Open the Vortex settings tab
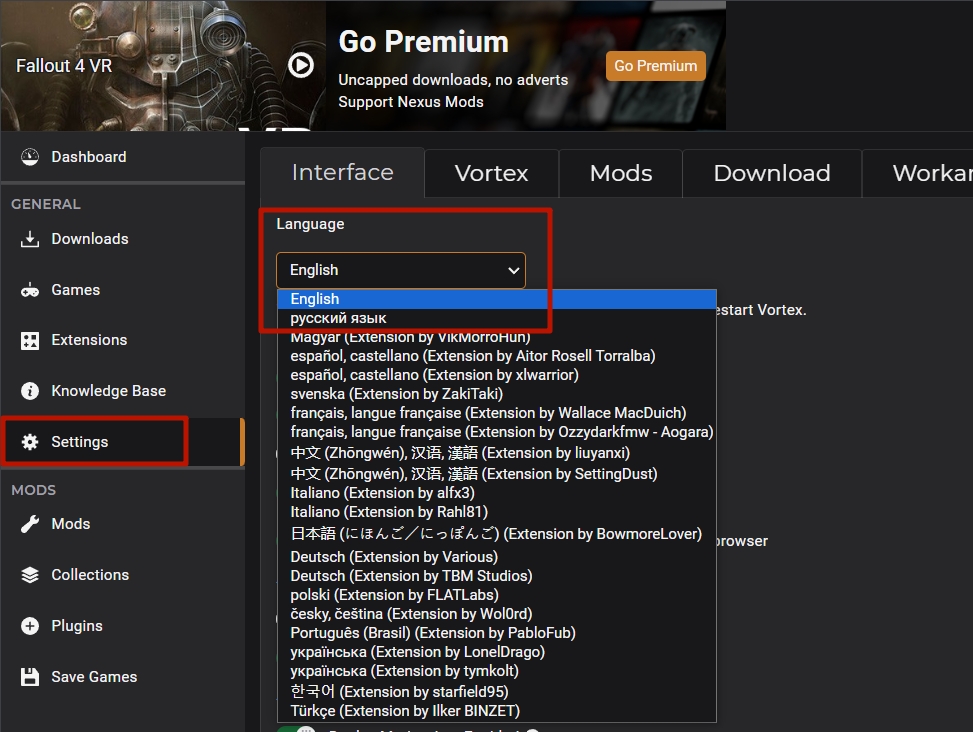The image size is (973, 732). tap(491, 173)
